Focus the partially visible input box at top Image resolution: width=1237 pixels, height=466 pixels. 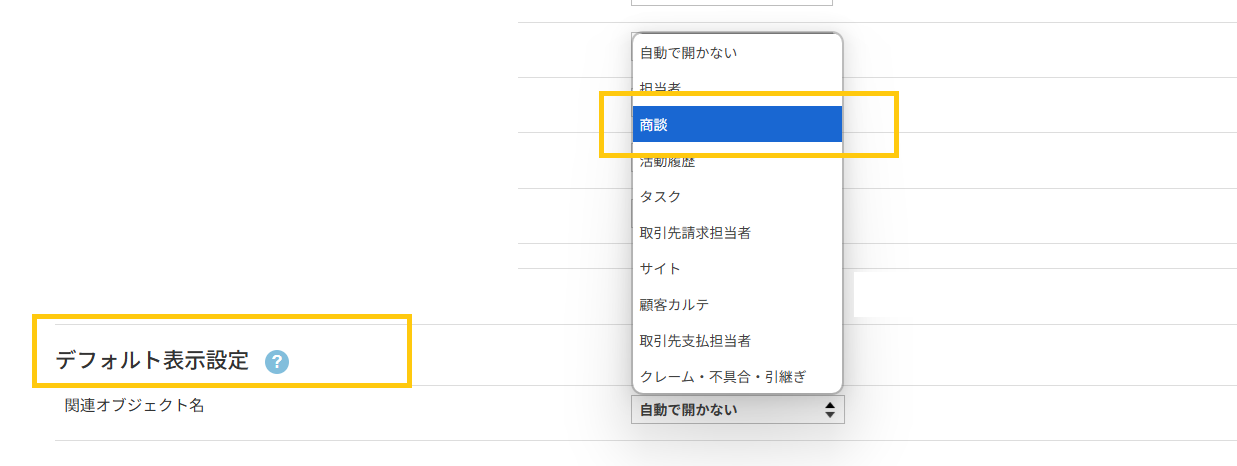(x=732, y=2)
